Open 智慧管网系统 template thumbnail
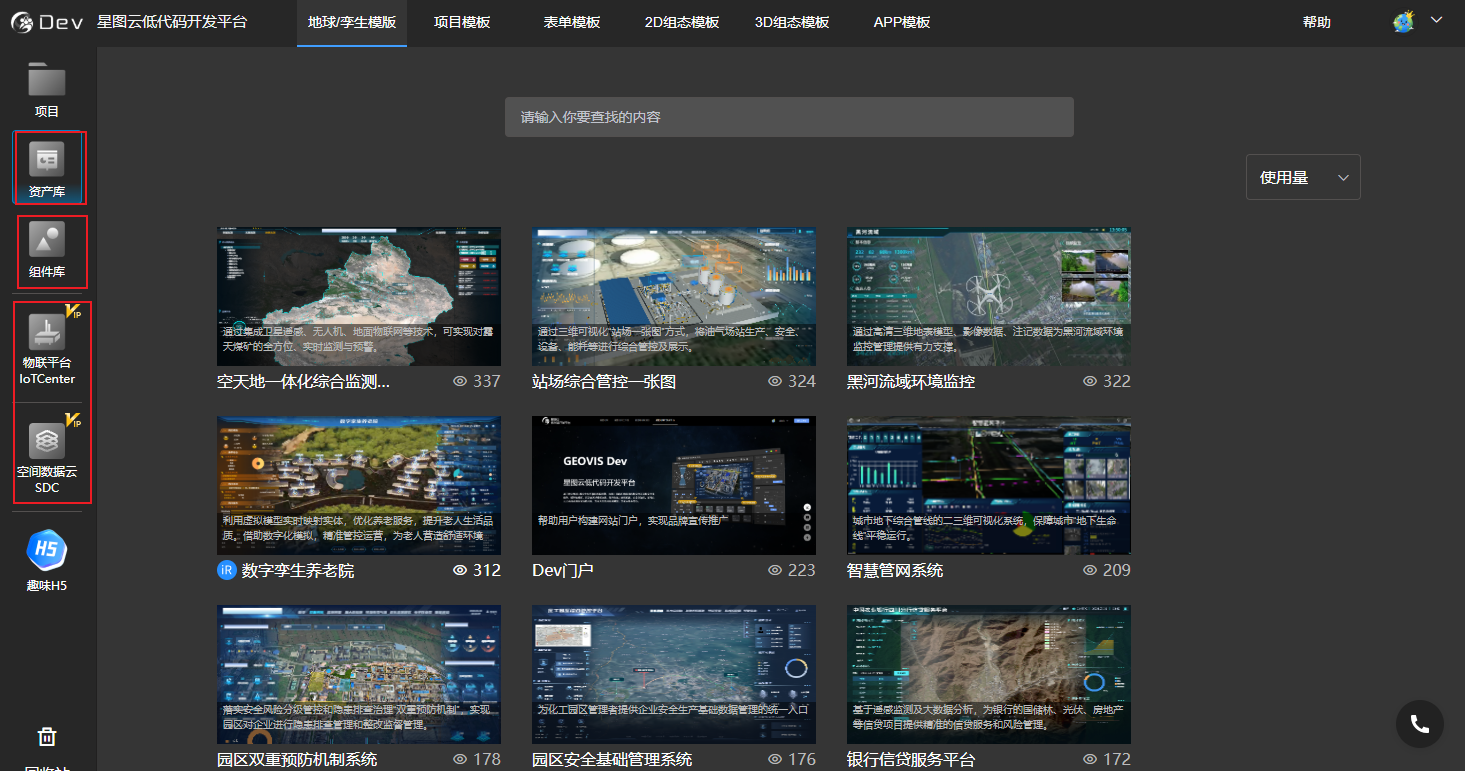Viewport: 1465px width, 771px height. coord(989,485)
